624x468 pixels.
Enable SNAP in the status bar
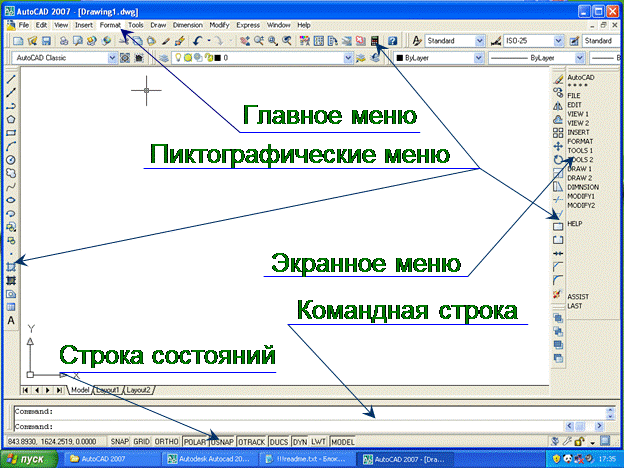[119, 442]
